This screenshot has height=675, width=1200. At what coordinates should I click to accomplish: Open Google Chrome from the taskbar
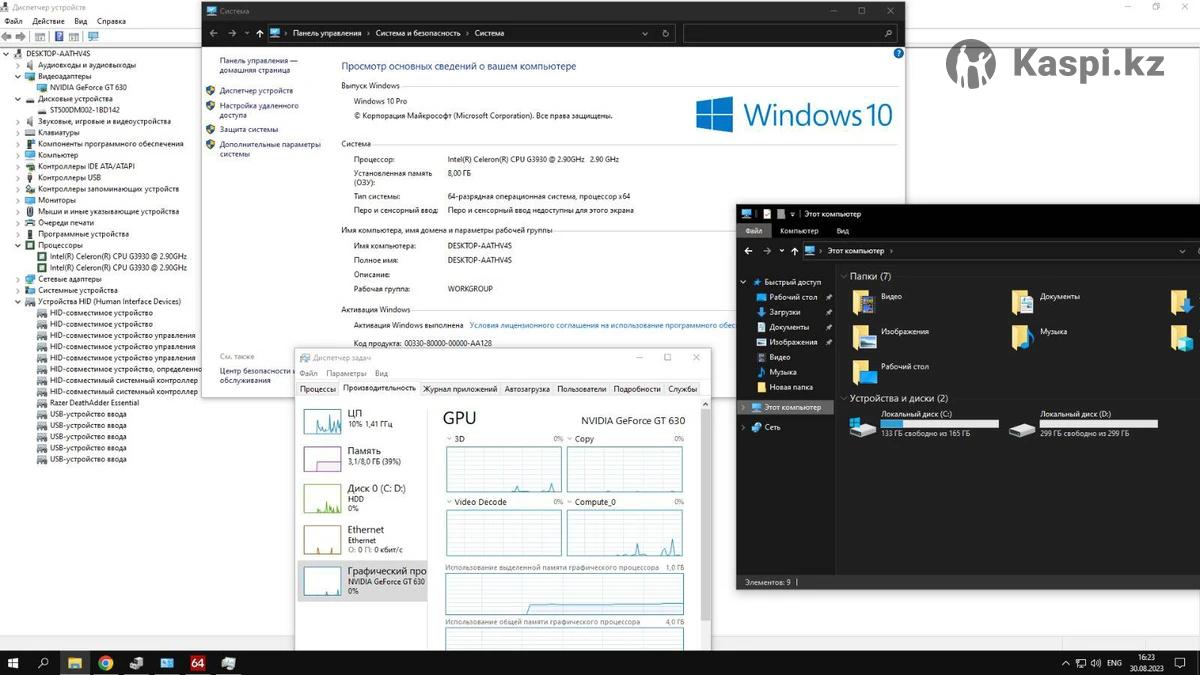pos(106,663)
